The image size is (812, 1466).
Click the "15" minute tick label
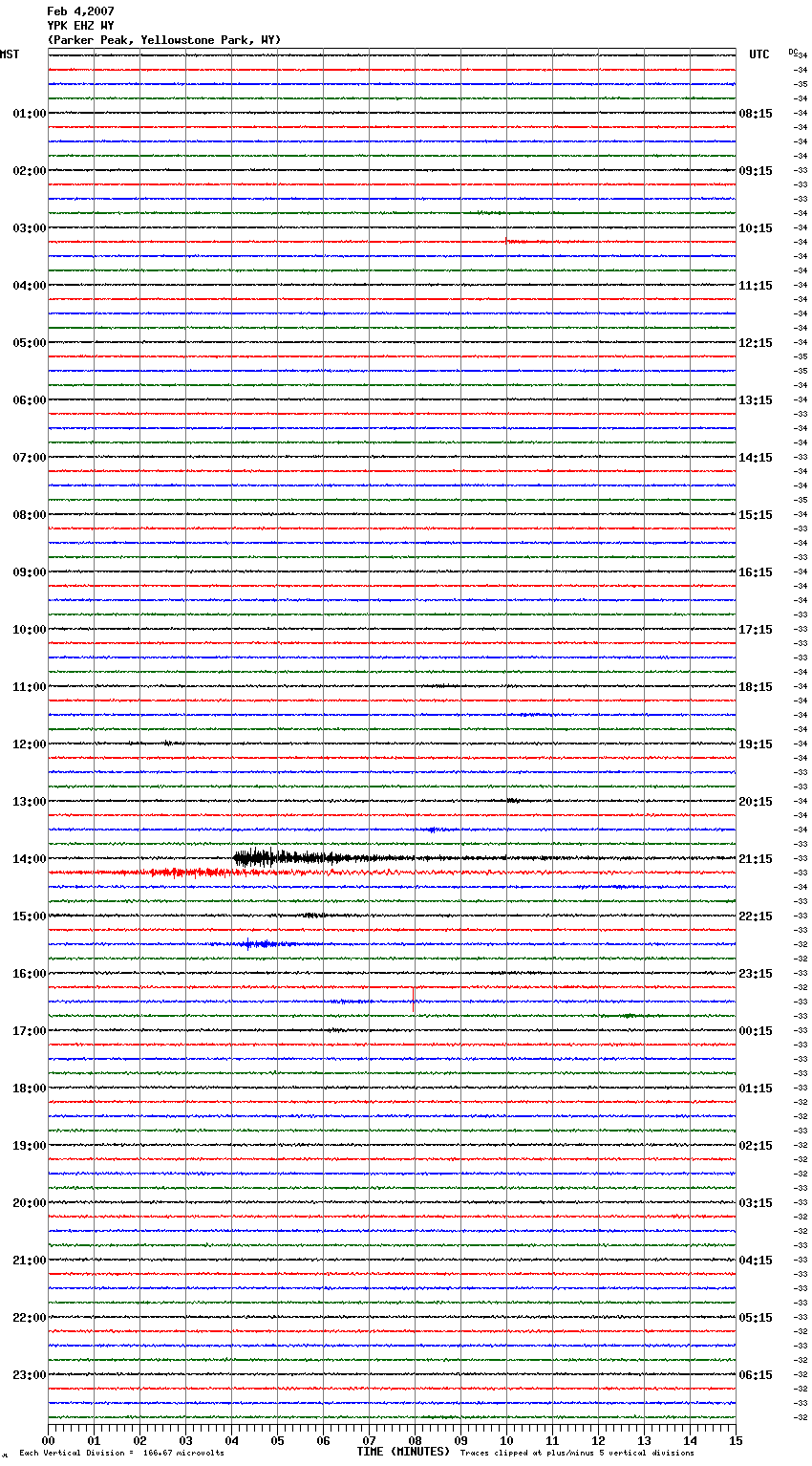(736, 1440)
